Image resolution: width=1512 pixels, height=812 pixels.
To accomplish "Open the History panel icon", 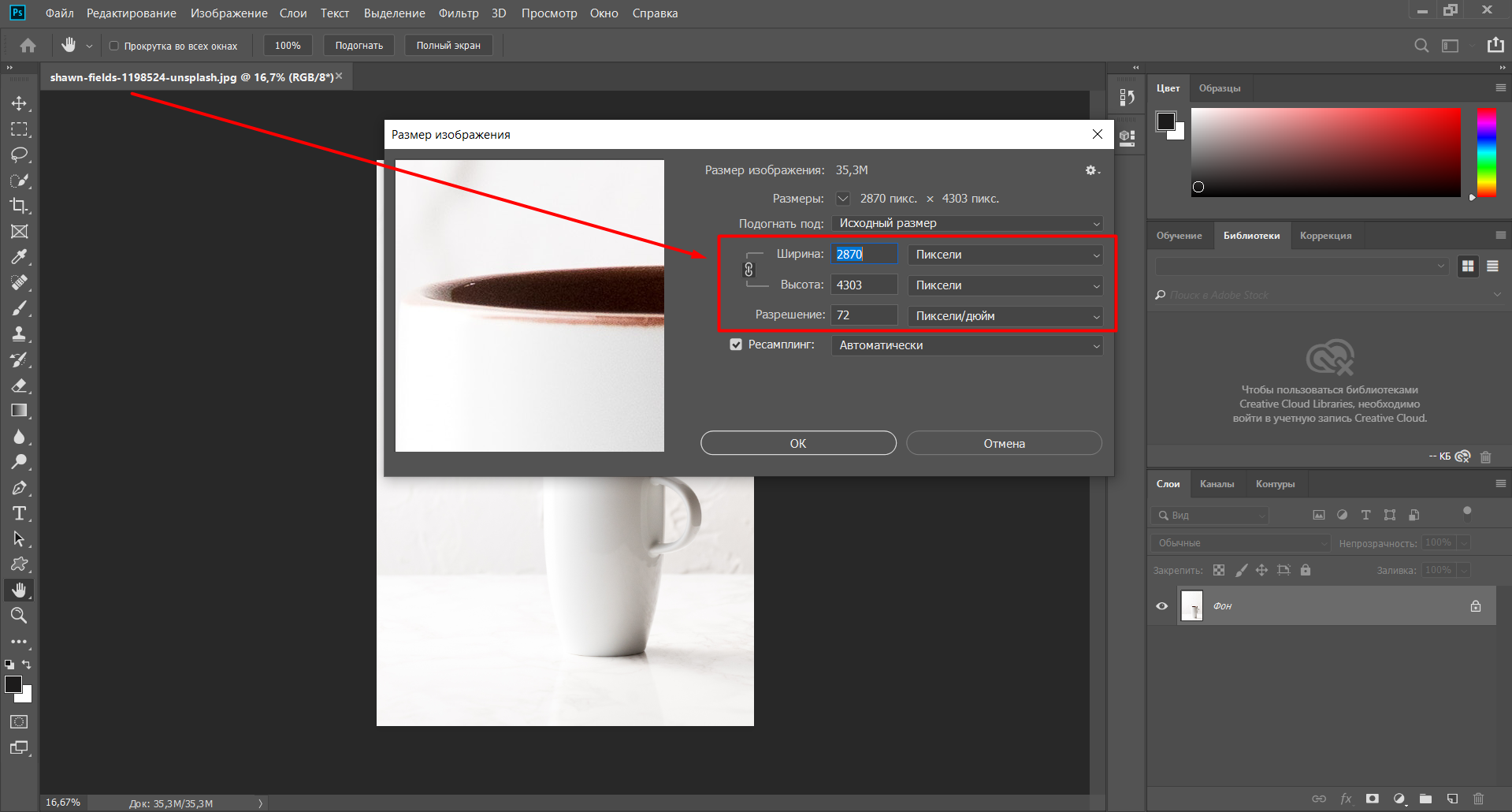I will [1127, 97].
